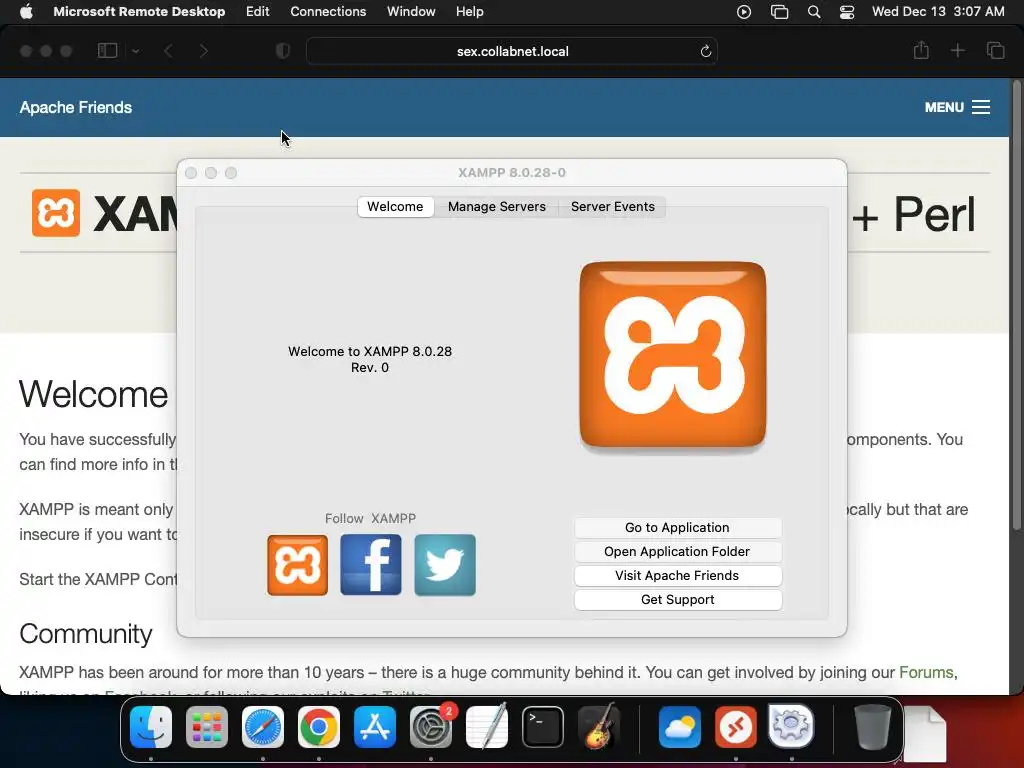Open the XAMPP follow icon in dialog

pyautogui.click(x=297, y=565)
